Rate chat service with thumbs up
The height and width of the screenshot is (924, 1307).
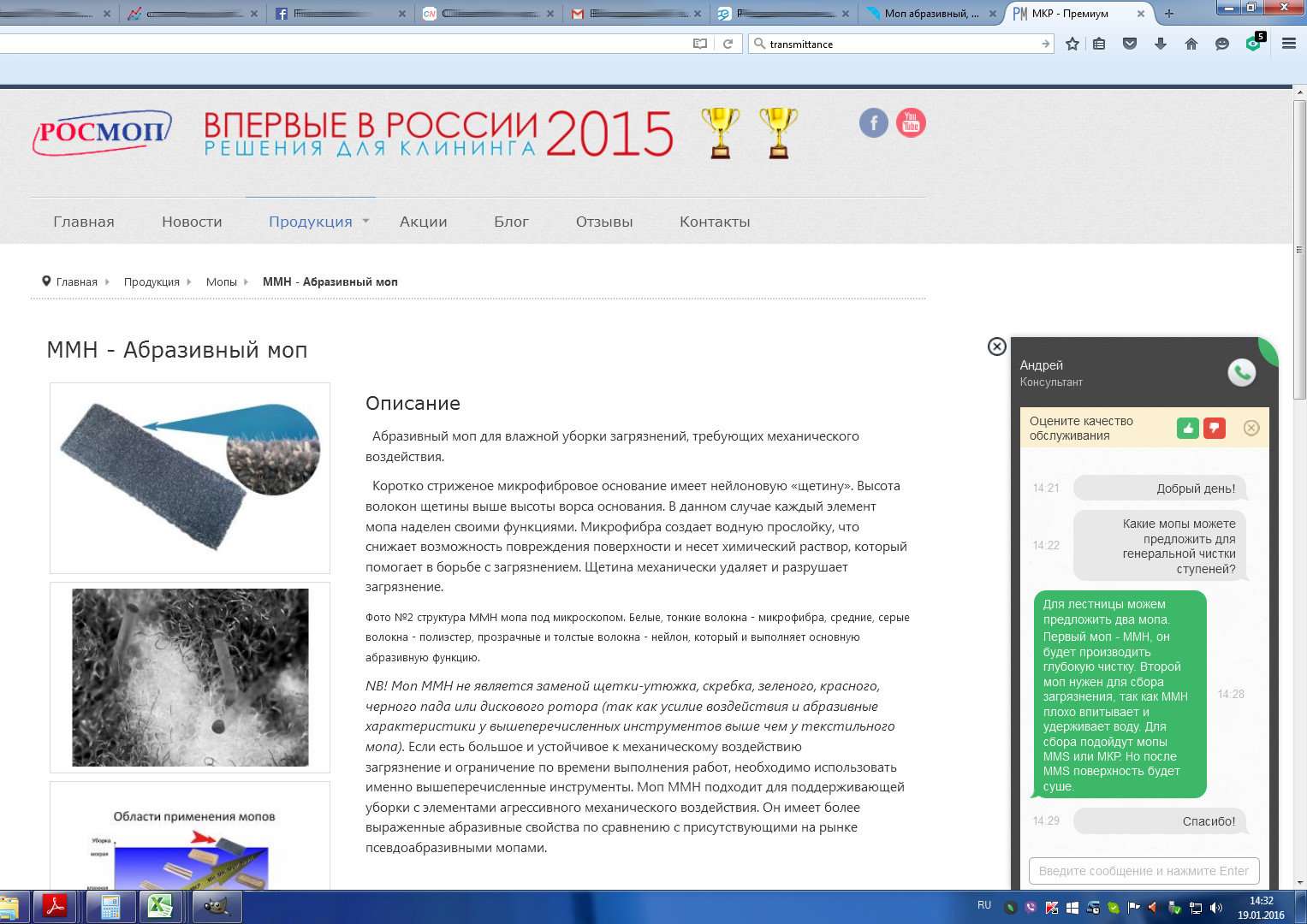coord(1187,428)
